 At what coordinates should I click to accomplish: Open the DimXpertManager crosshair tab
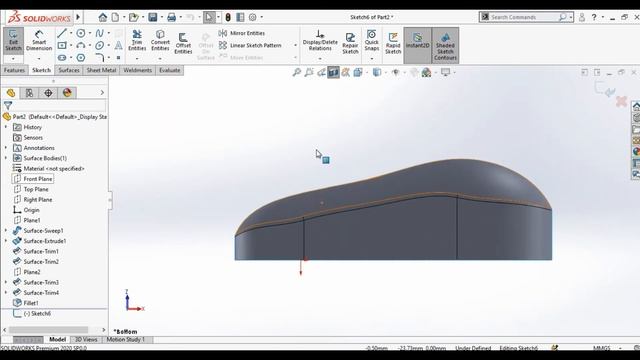coord(48,93)
